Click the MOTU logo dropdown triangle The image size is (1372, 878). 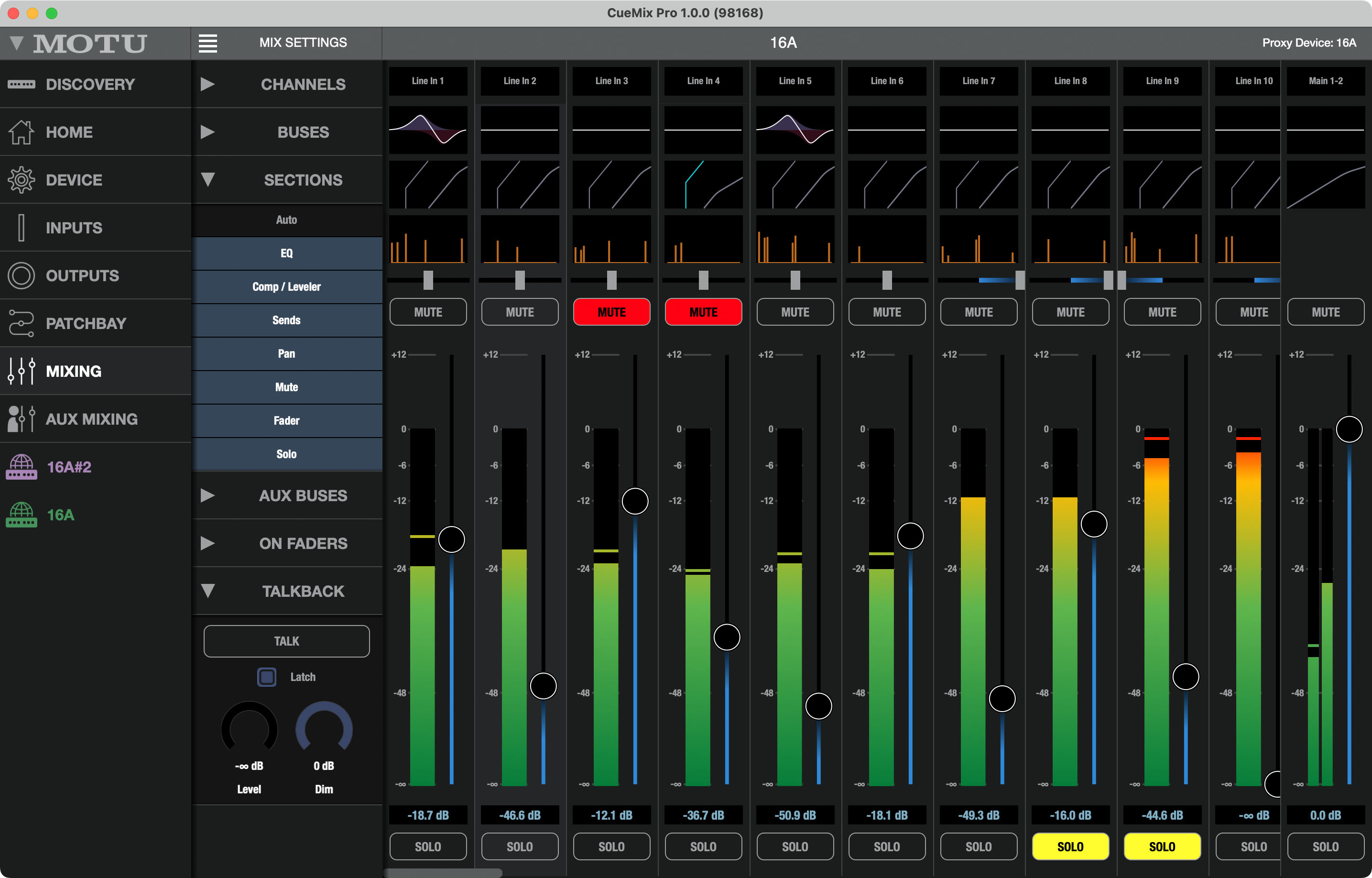pos(17,43)
